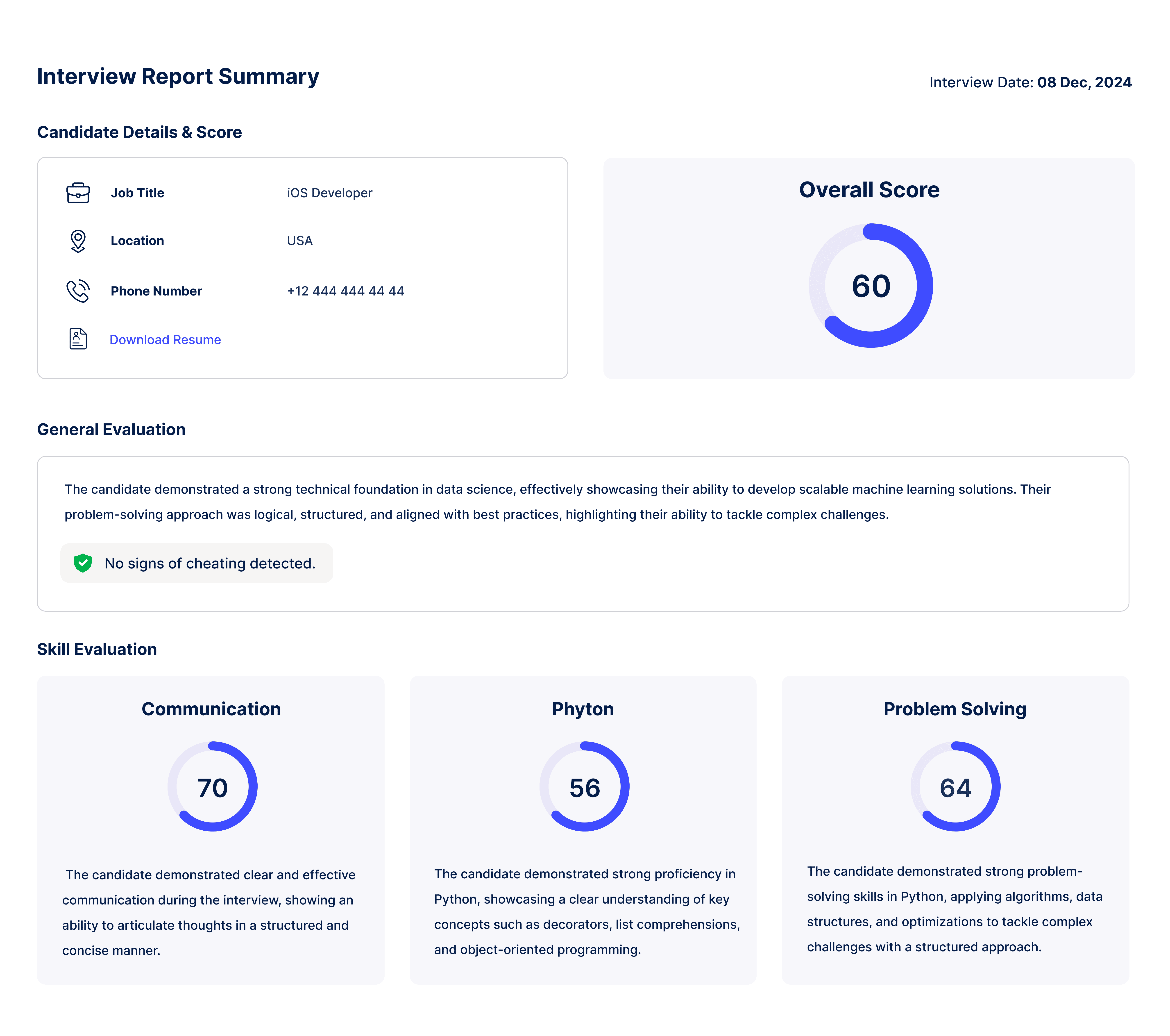Click the Phyton score 56 ring
The height and width of the screenshot is (1036, 1170).
(x=584, y=787)
